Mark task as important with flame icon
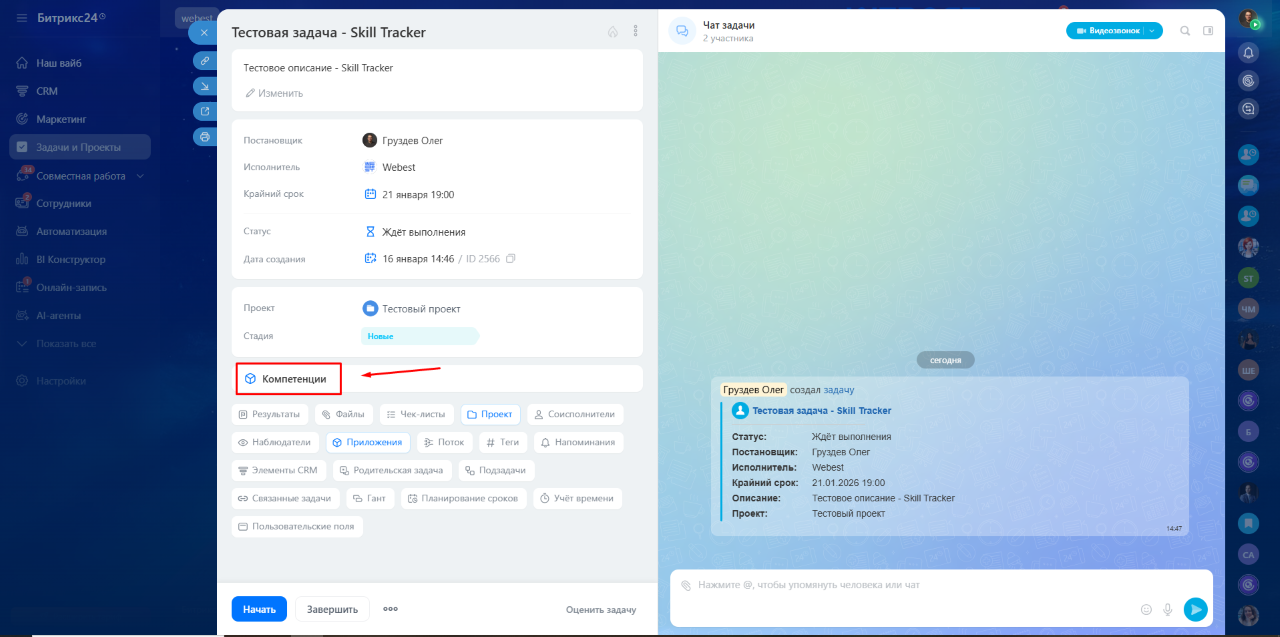The image size is (1280, 637). [612, 32]
